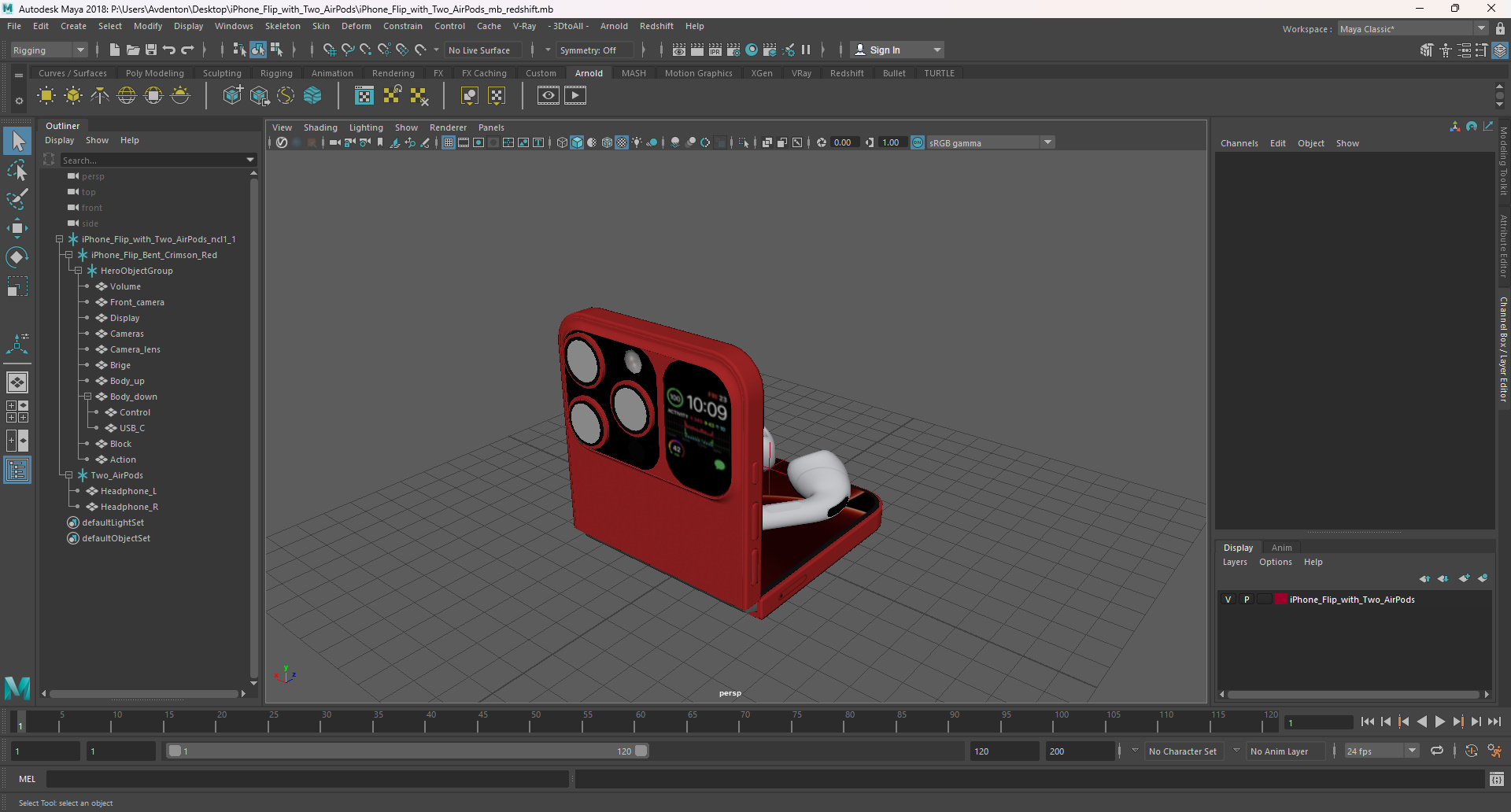
Task: Toggle the viewport grid icon
Action: (449, 142)
